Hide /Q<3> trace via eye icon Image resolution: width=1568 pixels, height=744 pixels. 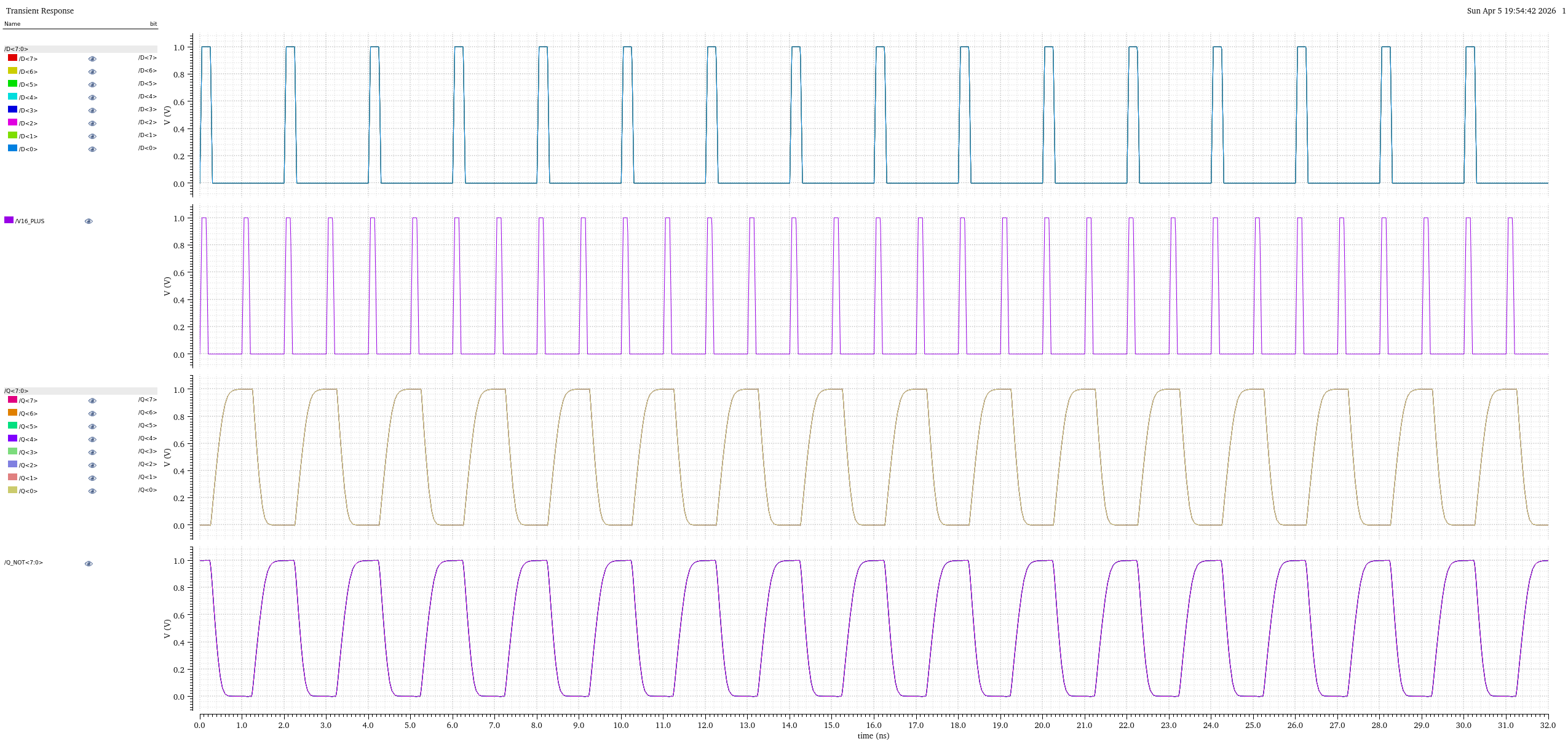[92, 453]
